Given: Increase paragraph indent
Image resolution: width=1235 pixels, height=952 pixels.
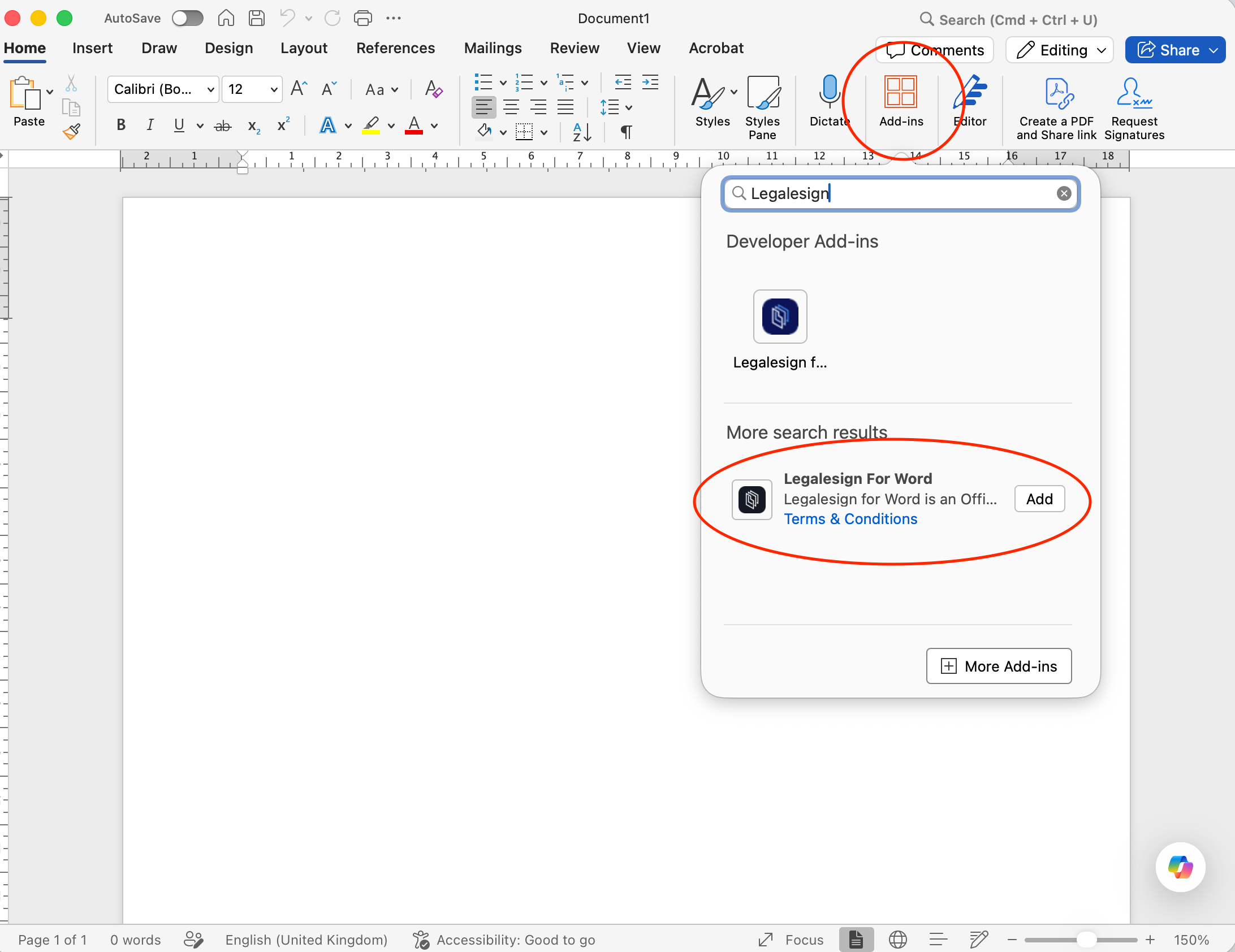Looking at the screenshot, I should [650, 83].
